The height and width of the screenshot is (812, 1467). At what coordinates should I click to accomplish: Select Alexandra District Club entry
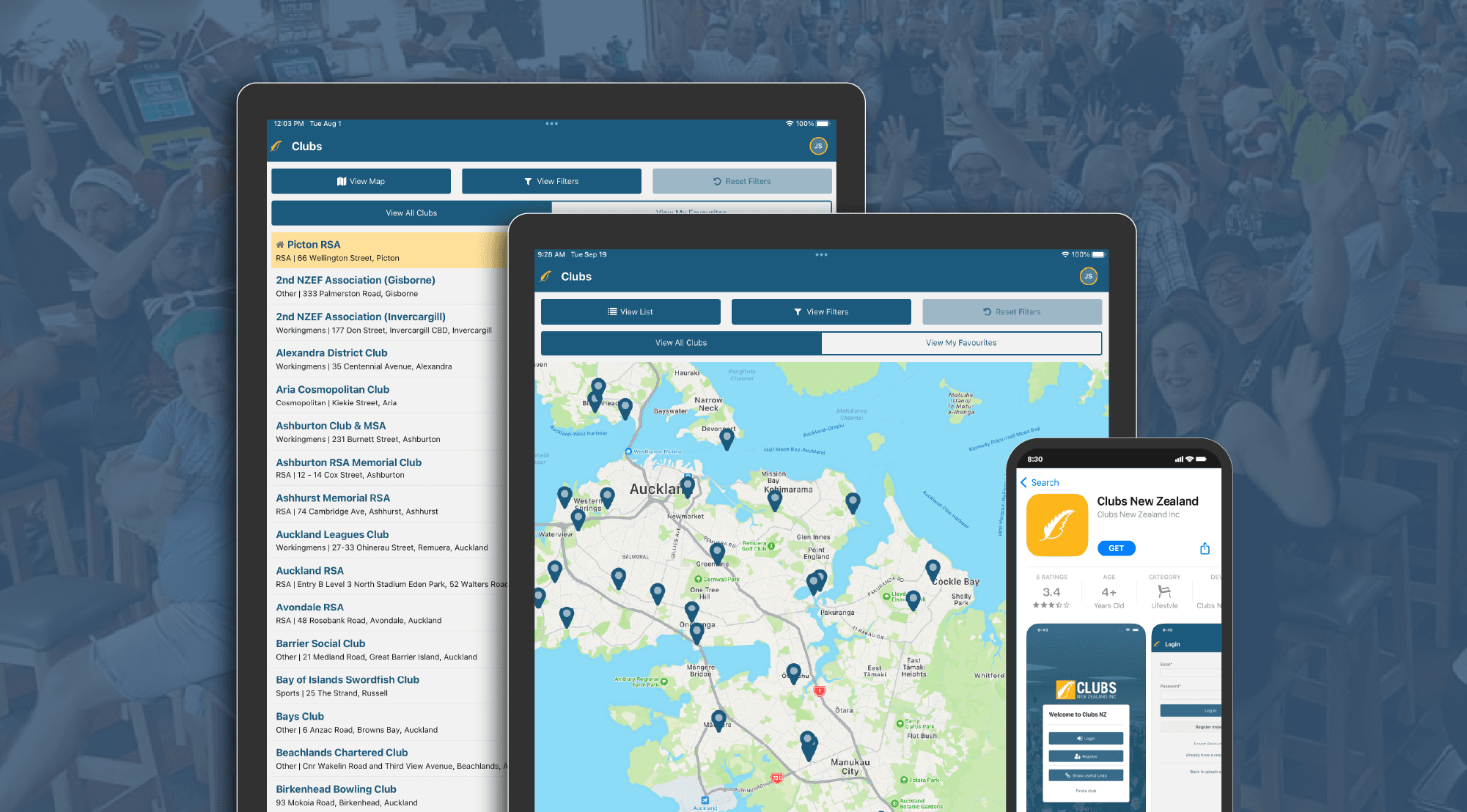[389, 359]
